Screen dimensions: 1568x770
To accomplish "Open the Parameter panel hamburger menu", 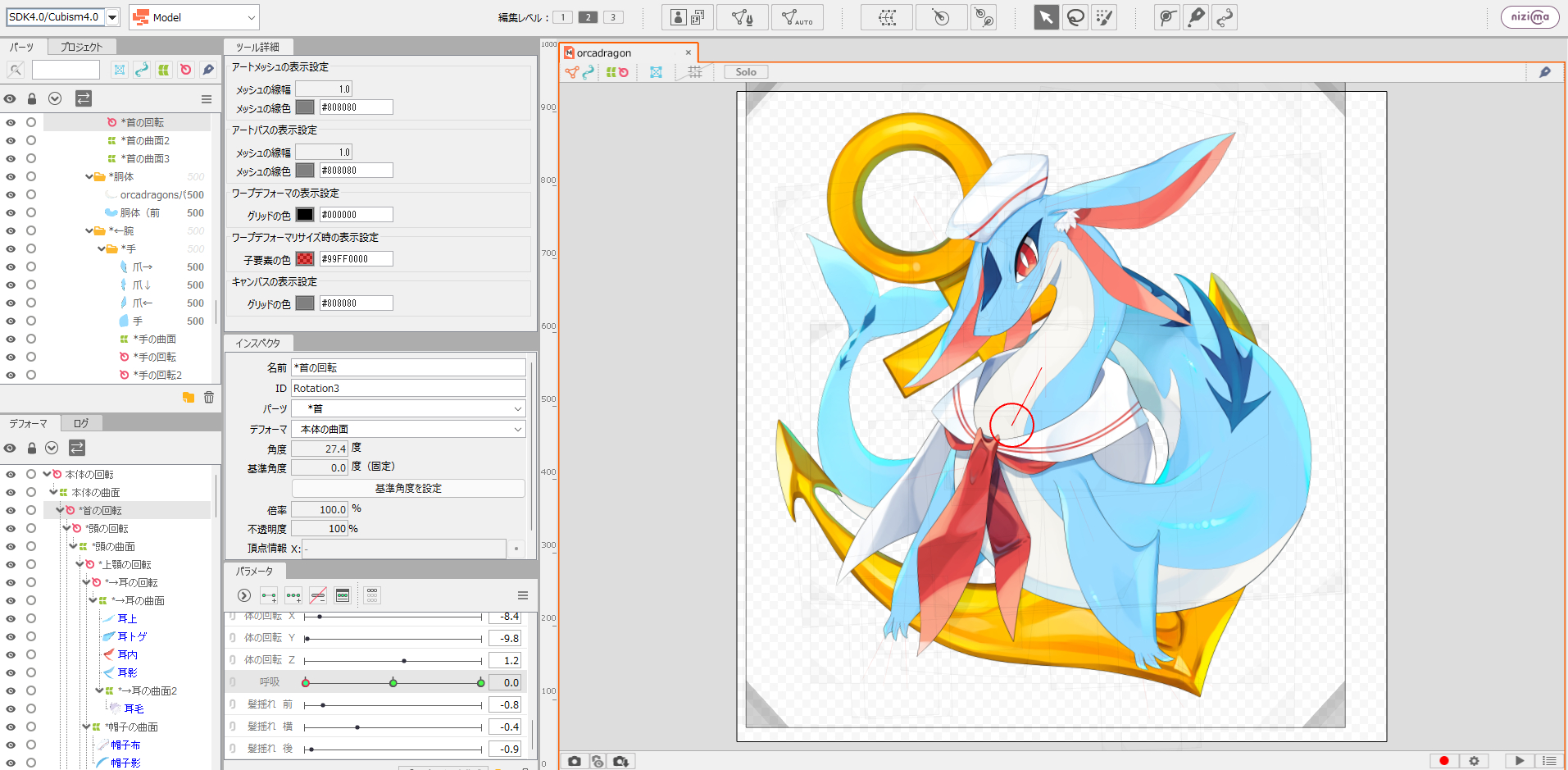I will [x=522, y=595].
